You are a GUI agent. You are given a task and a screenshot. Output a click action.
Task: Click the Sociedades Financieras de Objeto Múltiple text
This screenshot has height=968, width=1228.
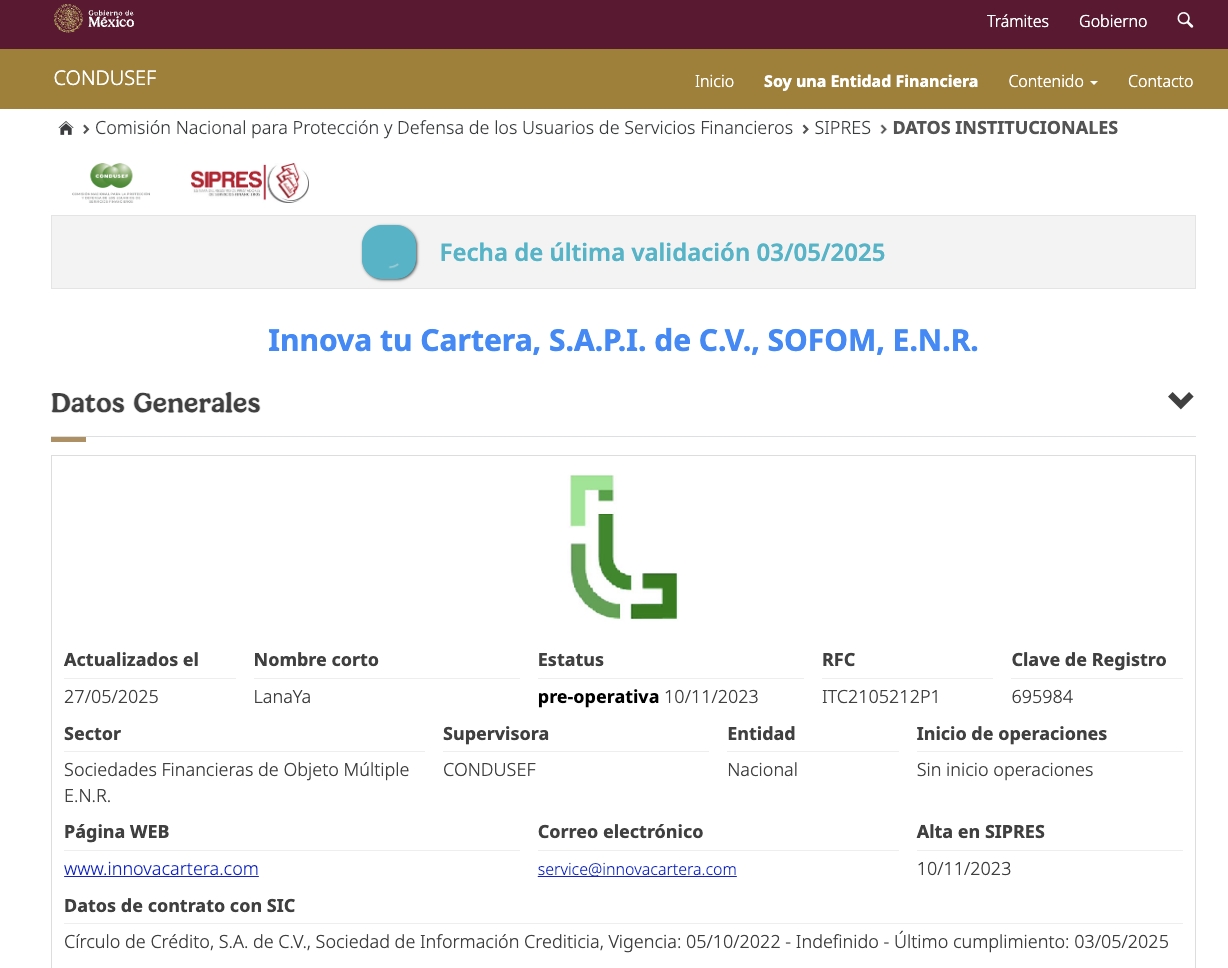click(237, 783)
